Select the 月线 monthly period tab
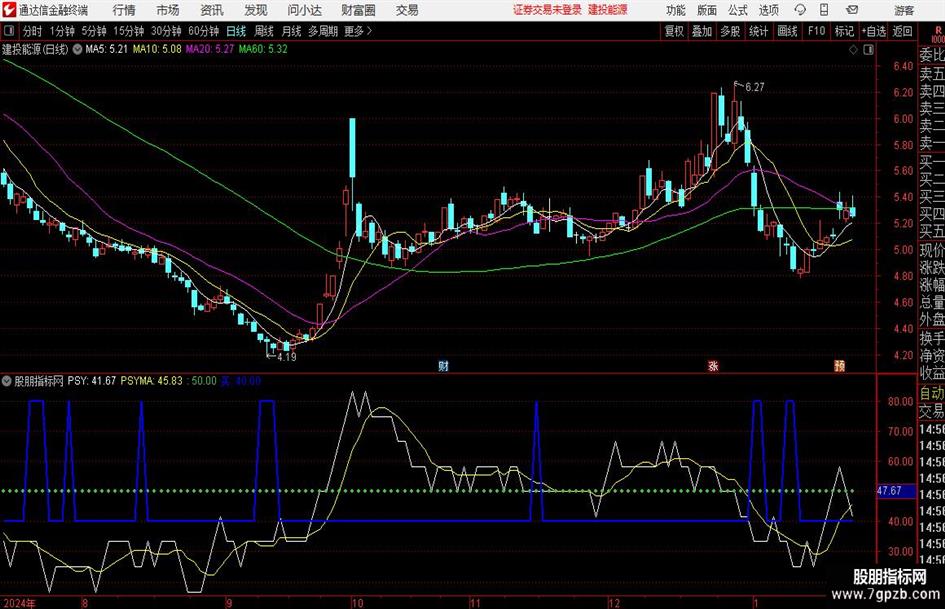 292,31
